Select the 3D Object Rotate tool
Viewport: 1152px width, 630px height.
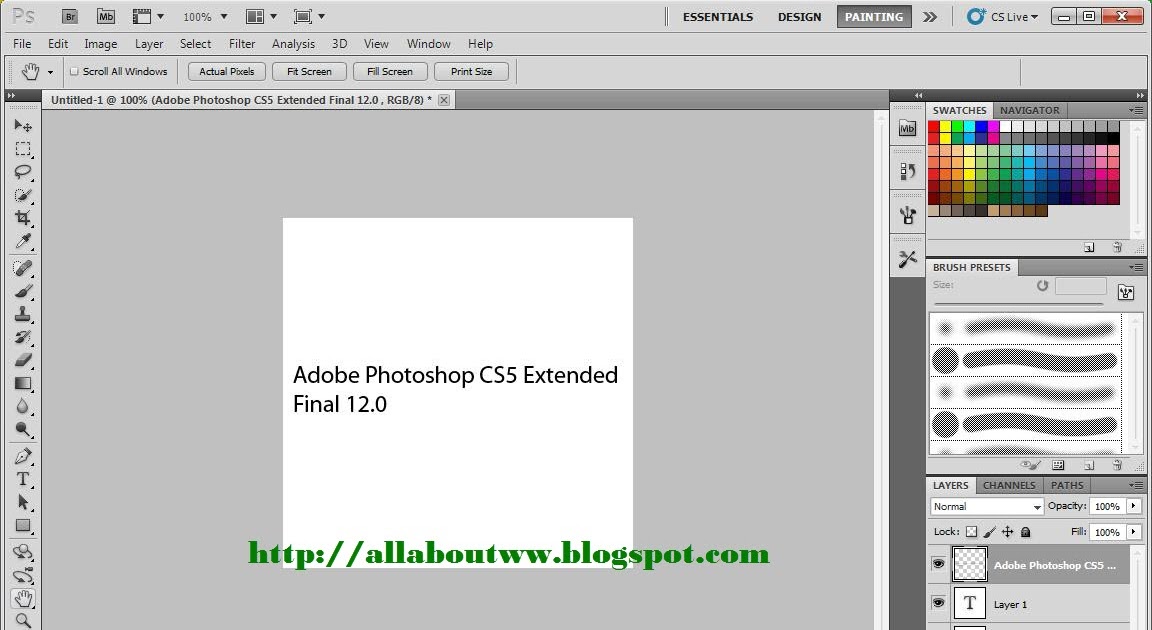coord(23,551)
